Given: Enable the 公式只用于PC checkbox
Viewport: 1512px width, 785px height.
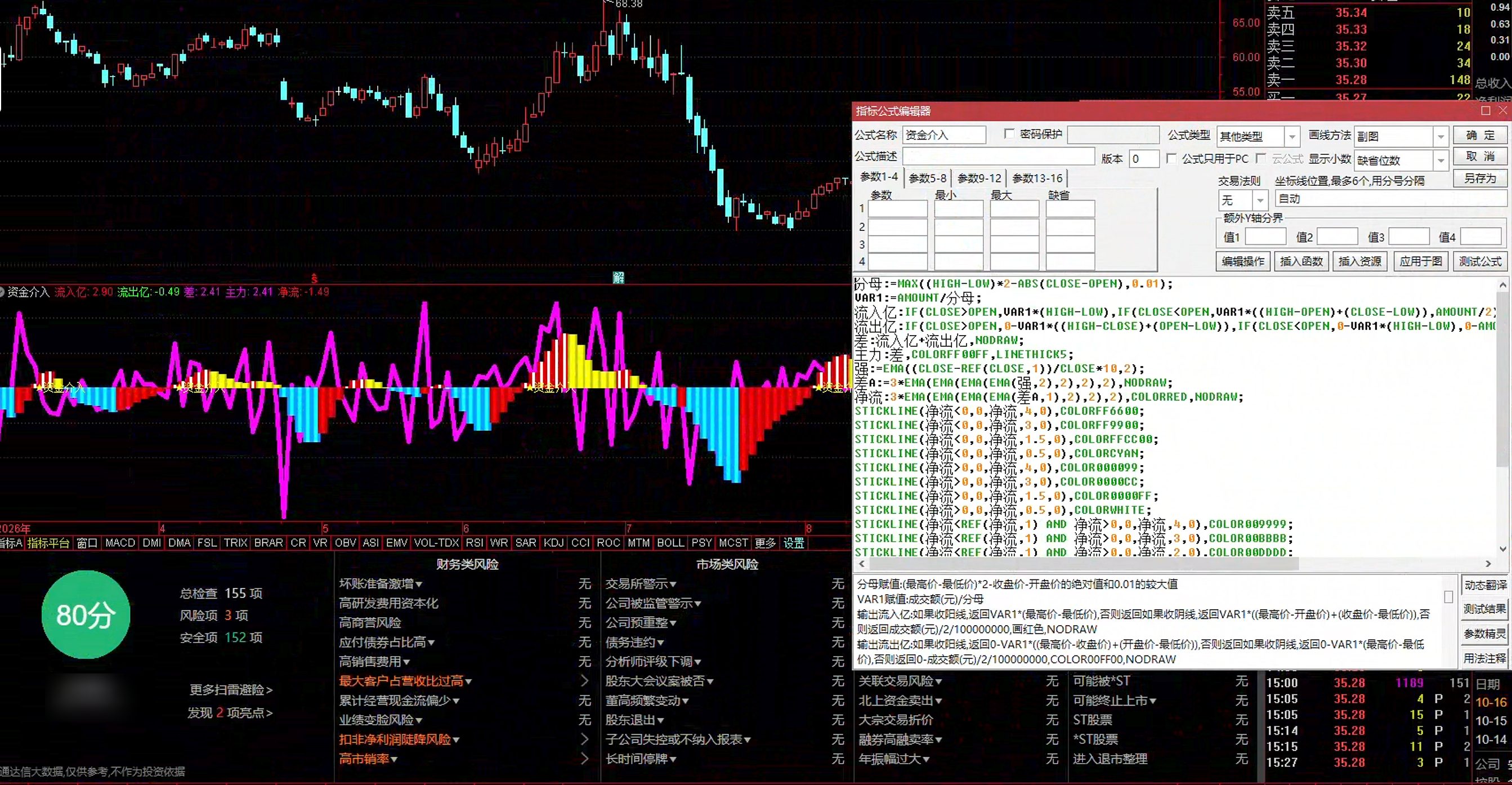Looking at the screenshot, I should coord(1171,159).
